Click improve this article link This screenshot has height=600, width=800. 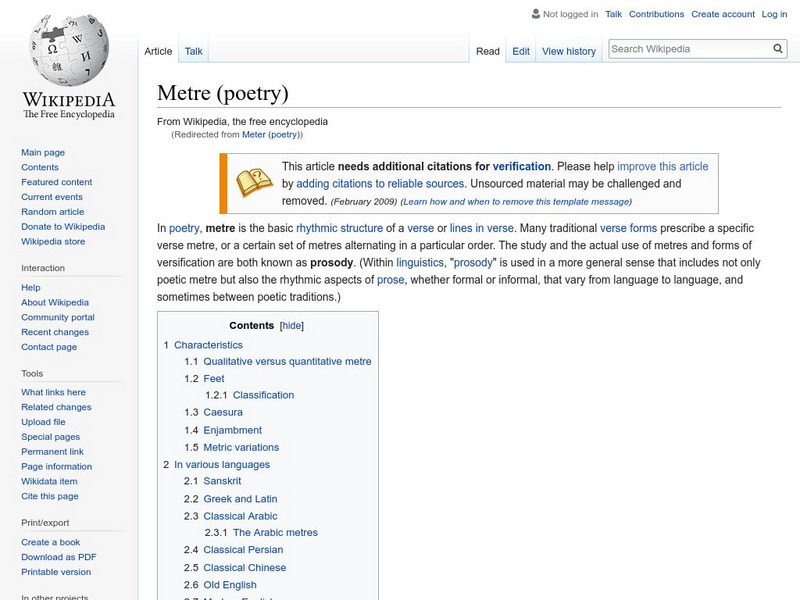coord(663,166)
